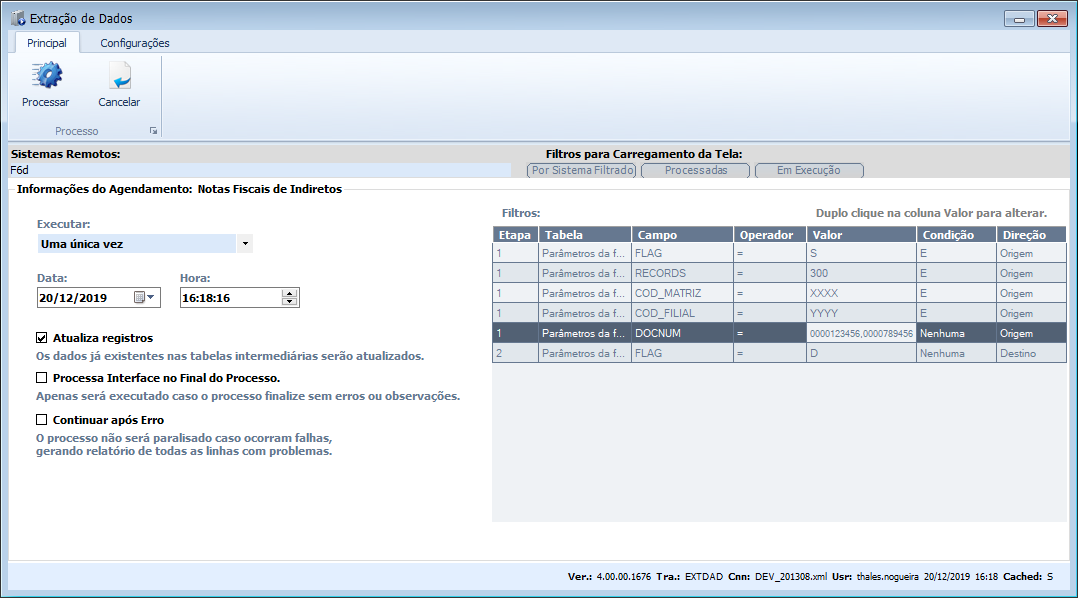Enable Processa Interface no Final do Processo
Viewport: 1078px width, 598px height.
[x=42, y=377]
